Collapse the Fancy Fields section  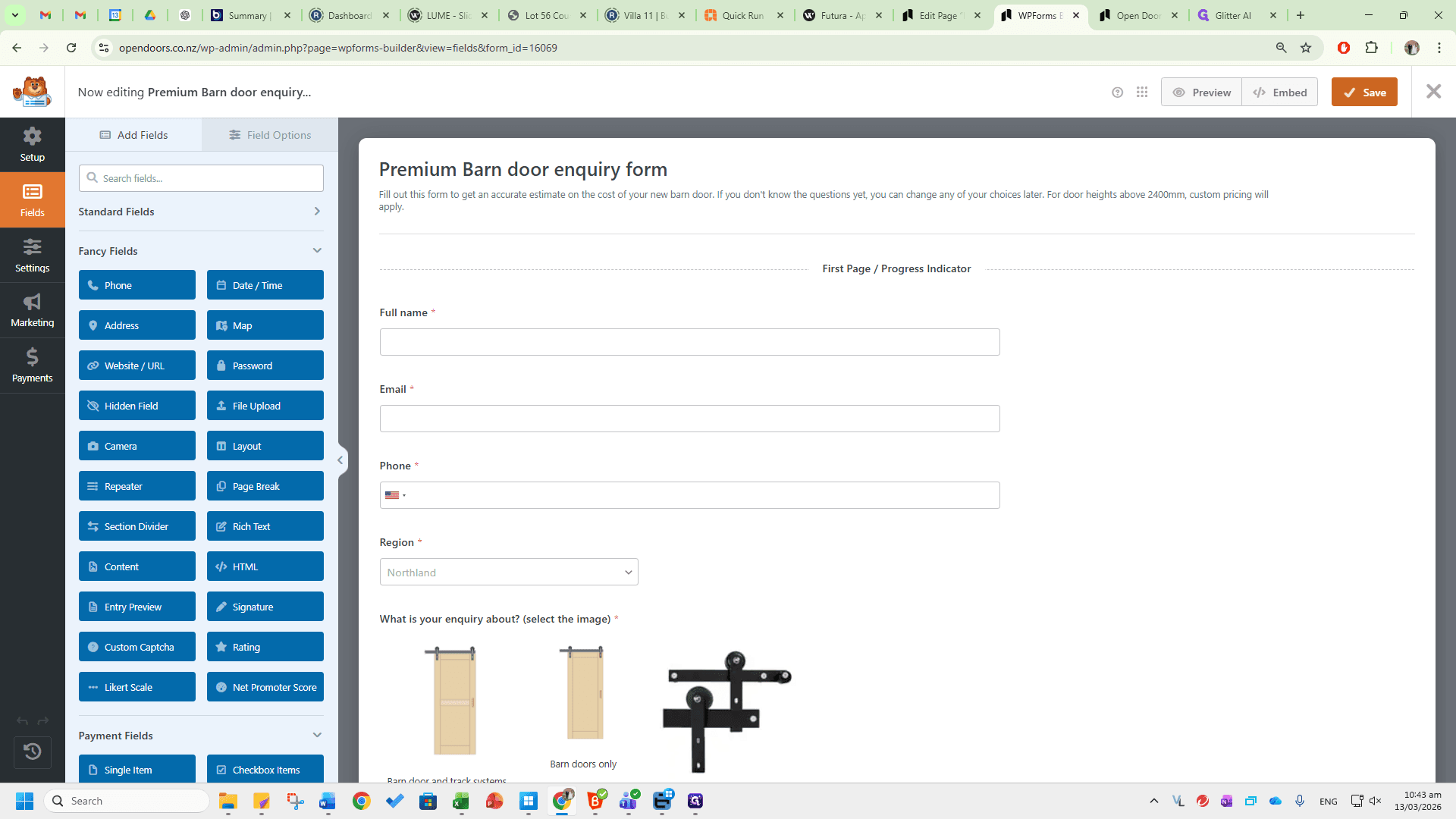pyautogui.click(x=201, y=251)
